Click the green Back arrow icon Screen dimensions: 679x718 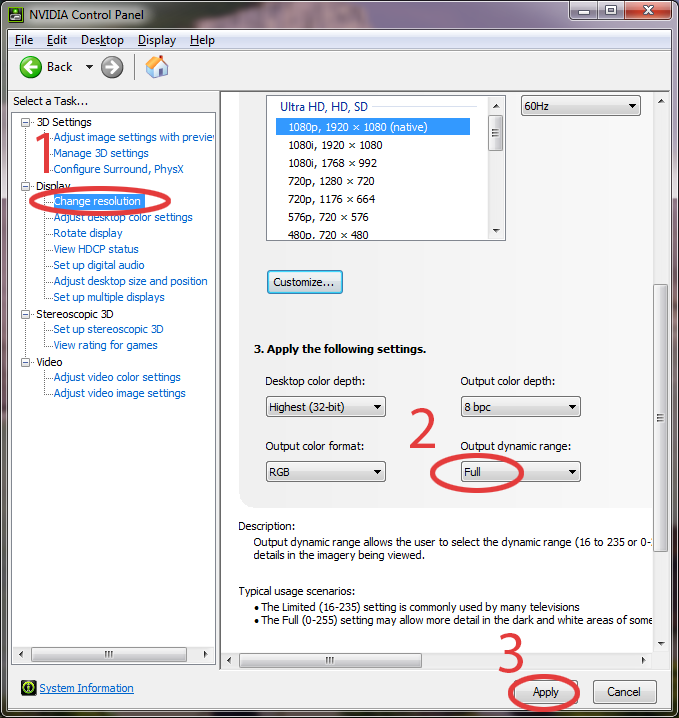[31, 67]
